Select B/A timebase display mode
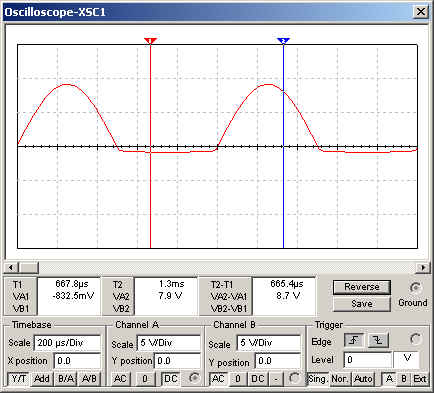Screen dimensions: 434x393 [66, 379]
